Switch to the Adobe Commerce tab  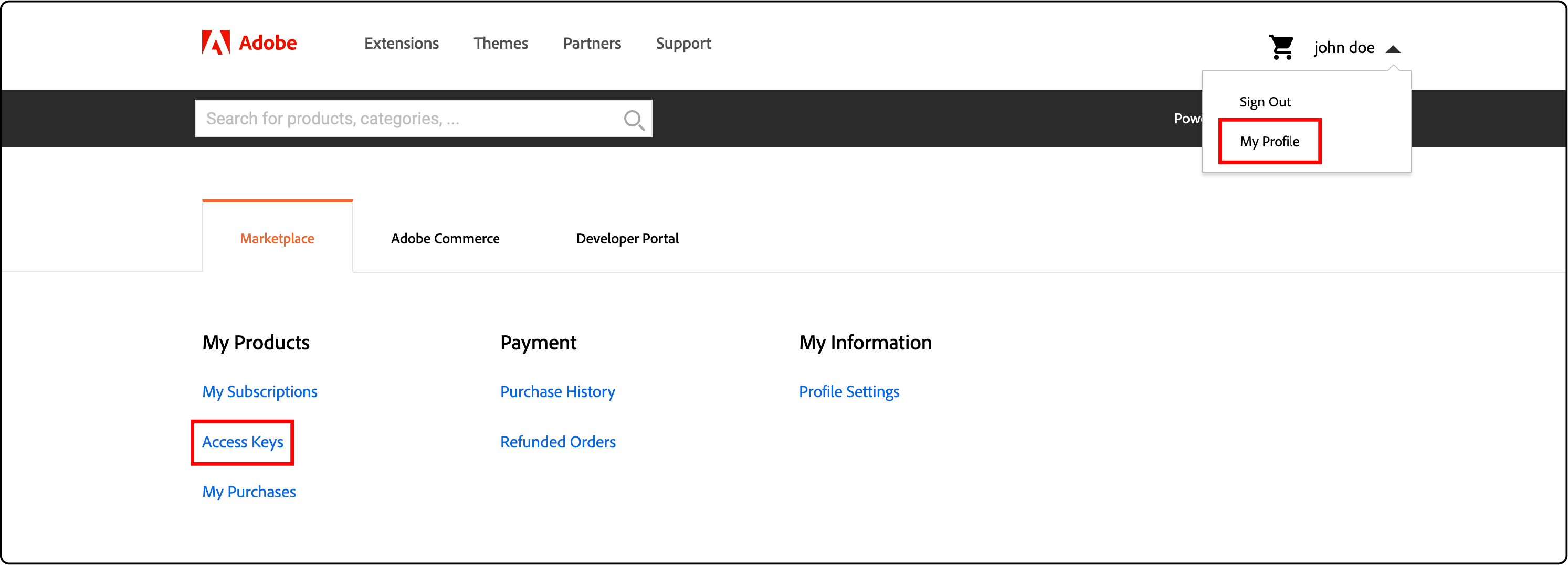click(x=445, y=238)
